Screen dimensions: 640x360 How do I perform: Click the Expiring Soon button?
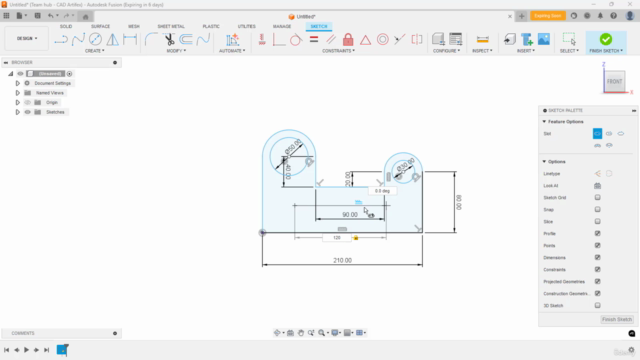(548, 16)
